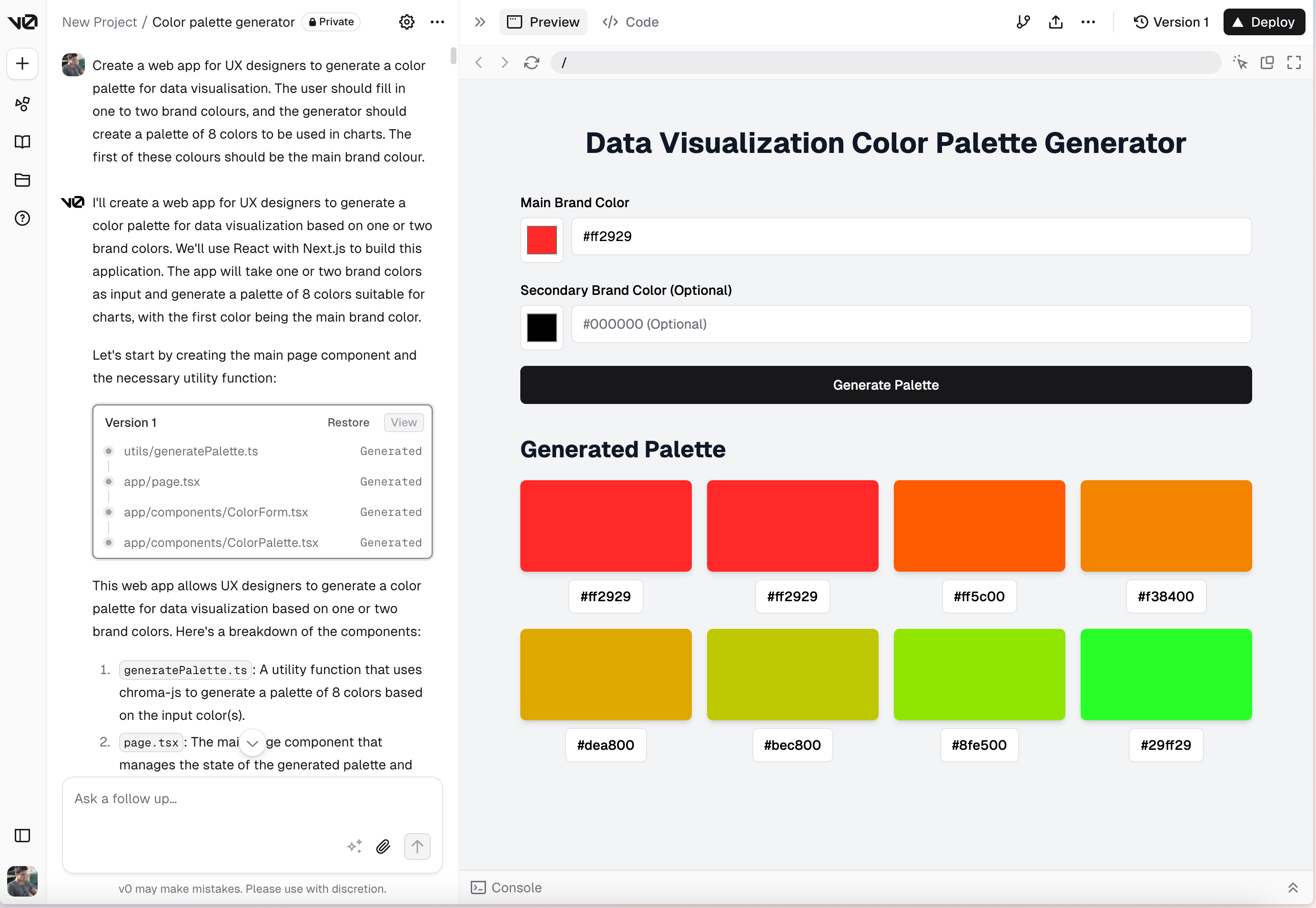Image resolution: width=1316 pixels, height=908 pixels.
Task: Toggle the Private visibility badge
Action: point(331,22)
